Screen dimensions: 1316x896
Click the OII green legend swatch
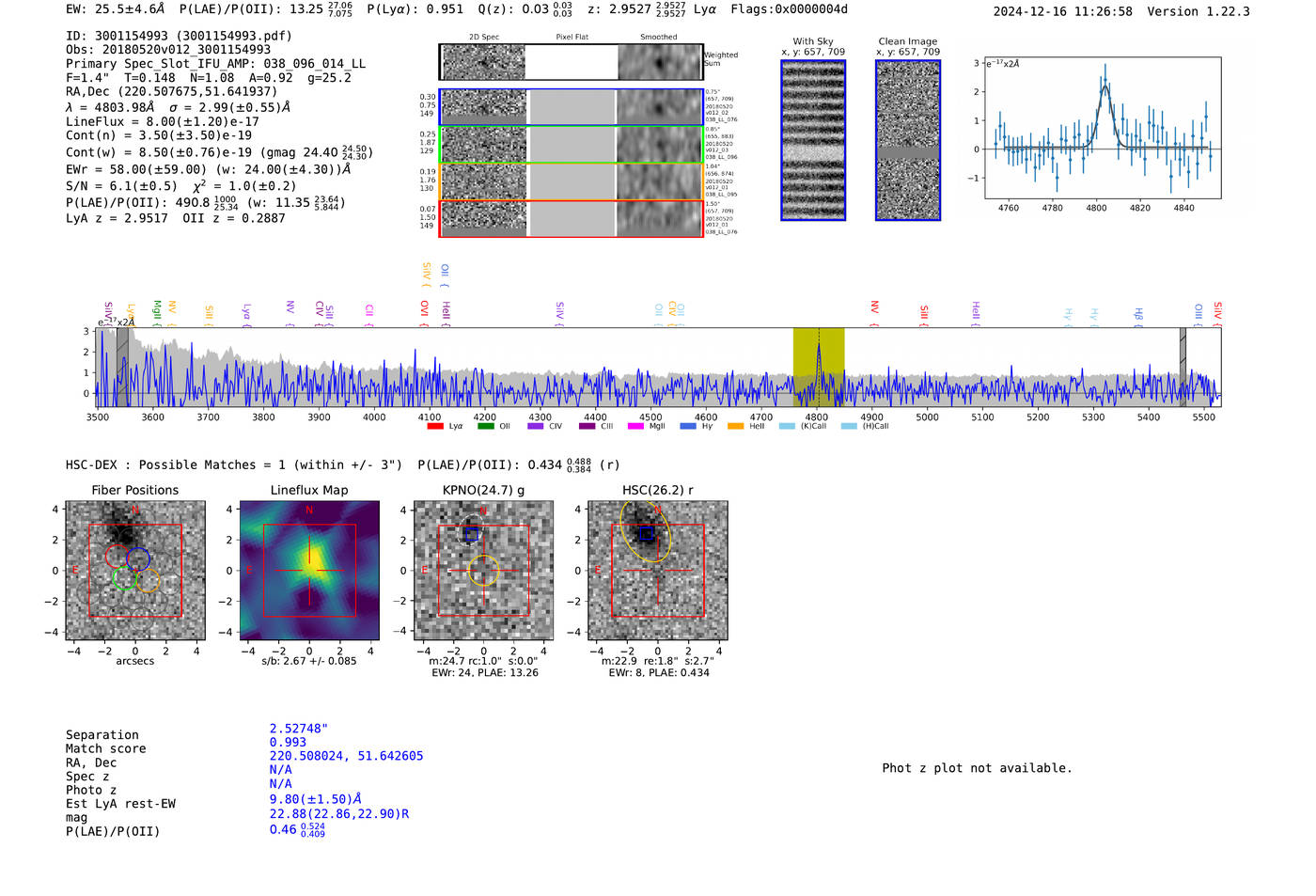coord(485,426)
